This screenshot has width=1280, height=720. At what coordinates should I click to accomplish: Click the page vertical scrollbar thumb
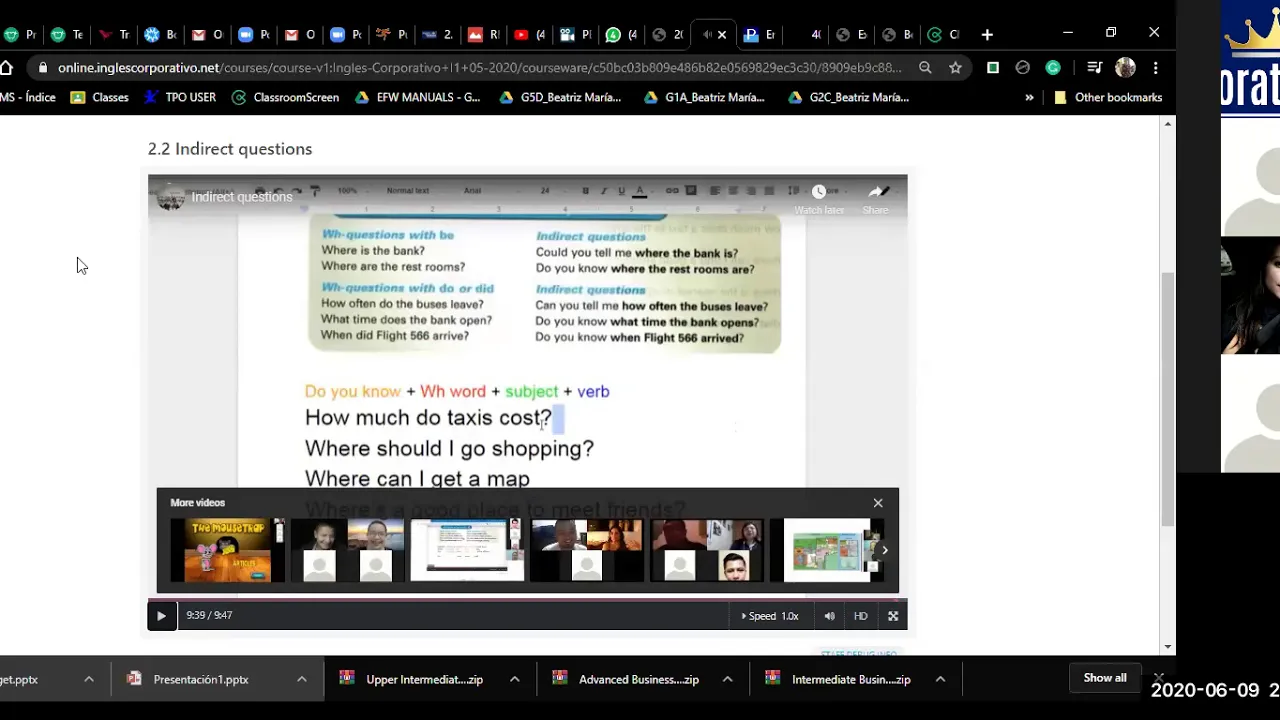[x=1167, y=398]
